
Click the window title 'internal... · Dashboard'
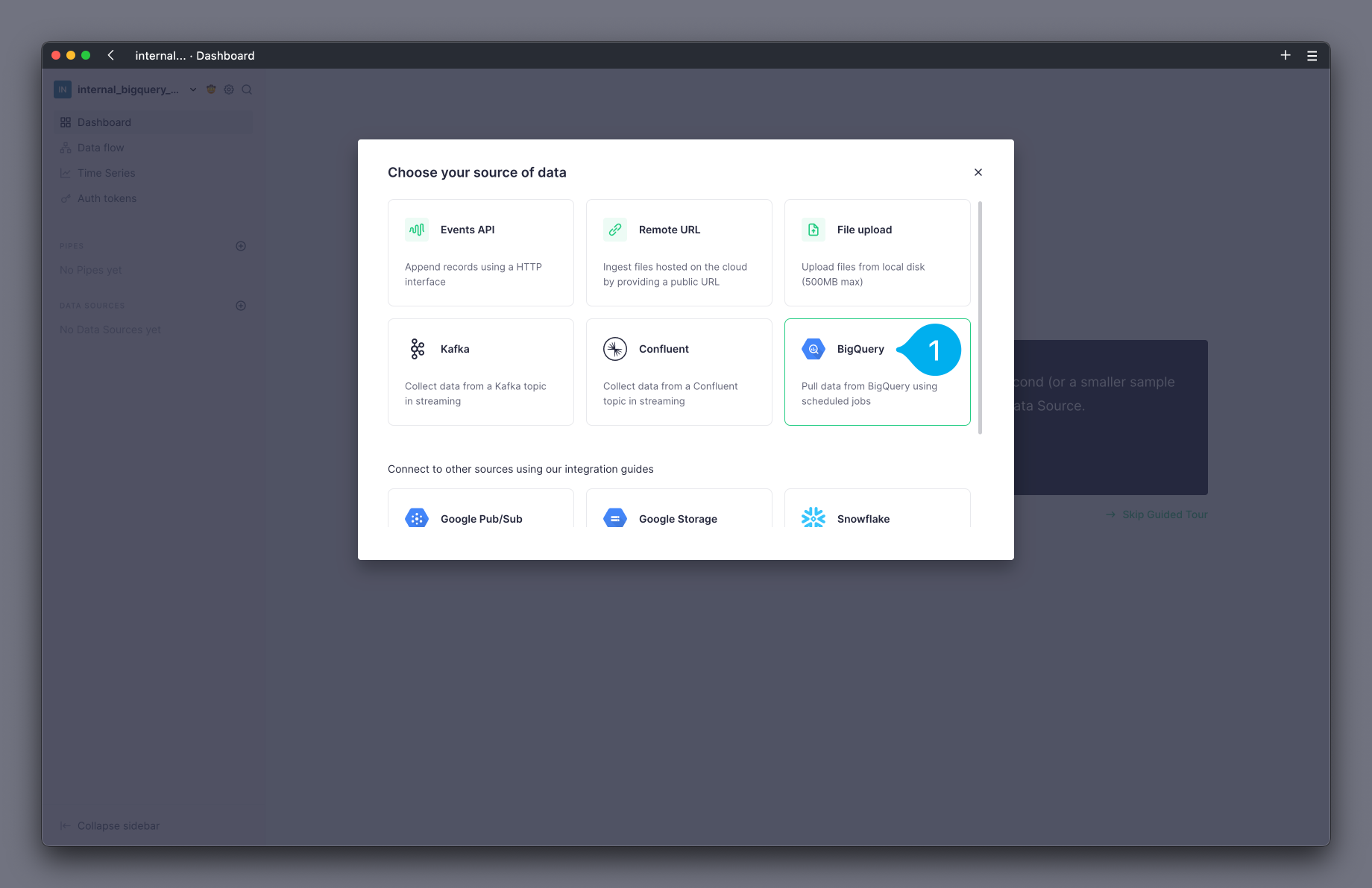[195, 56]
